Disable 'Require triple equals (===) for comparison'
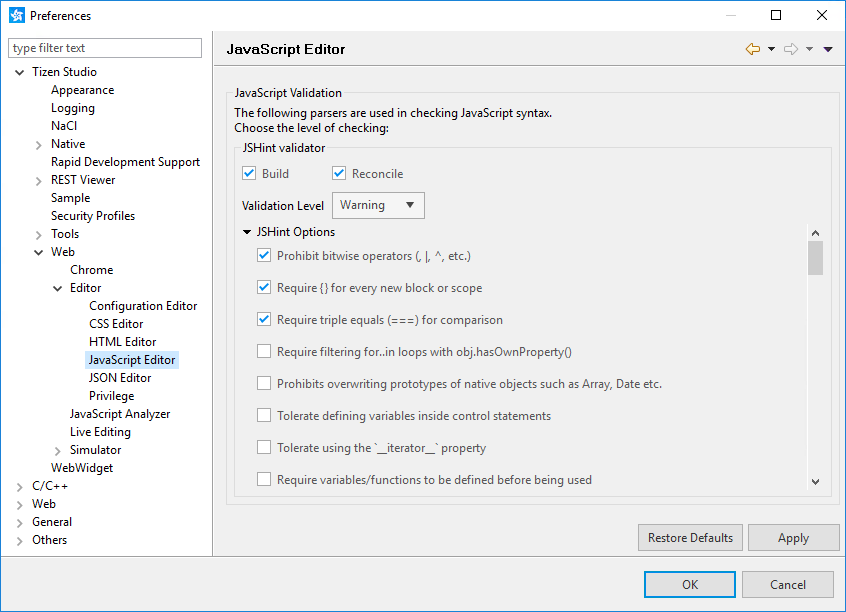Viewport: 846px width, 612px height. [264, 319]
